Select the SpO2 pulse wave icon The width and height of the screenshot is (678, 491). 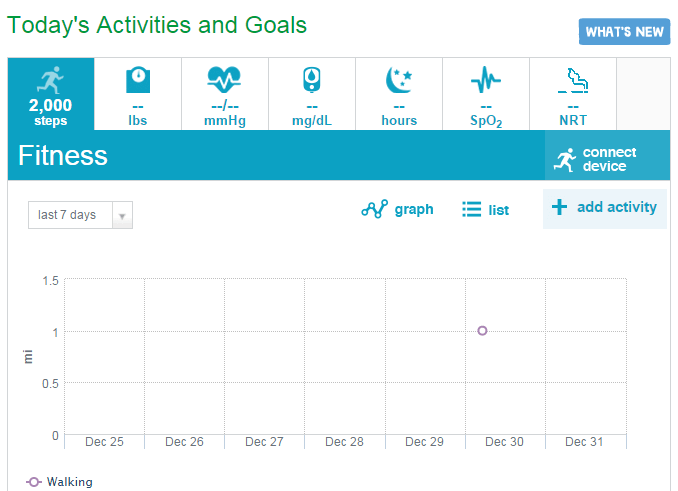coord(486,80)
